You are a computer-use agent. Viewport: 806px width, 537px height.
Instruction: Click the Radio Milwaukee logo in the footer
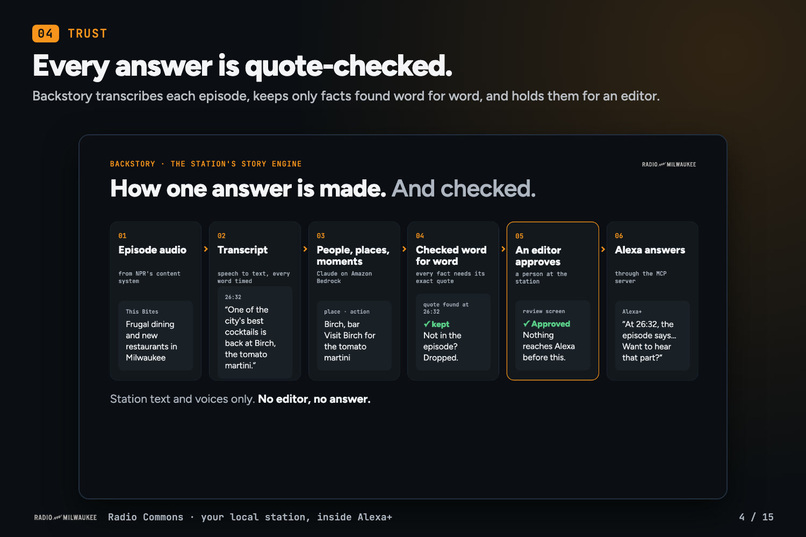click(65, 517)
